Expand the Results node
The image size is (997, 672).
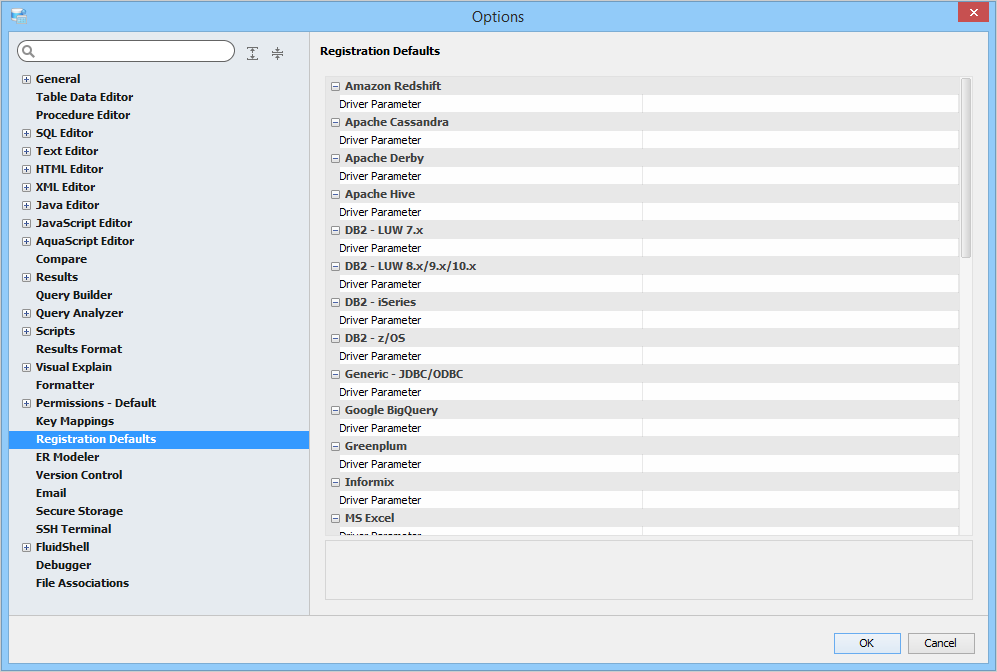click(26, 278)
